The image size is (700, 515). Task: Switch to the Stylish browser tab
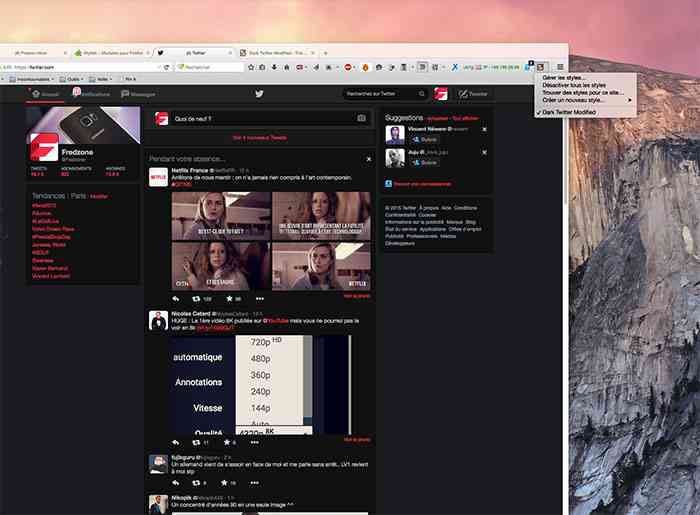[111, 53]
